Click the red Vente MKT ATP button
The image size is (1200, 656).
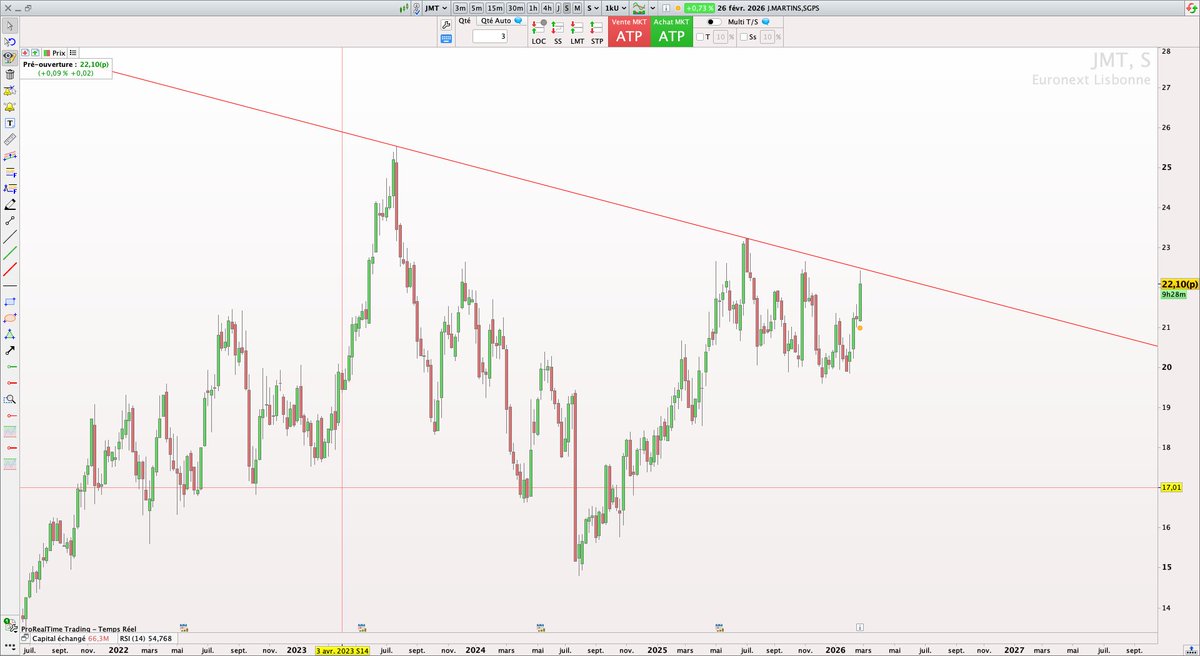628,31
